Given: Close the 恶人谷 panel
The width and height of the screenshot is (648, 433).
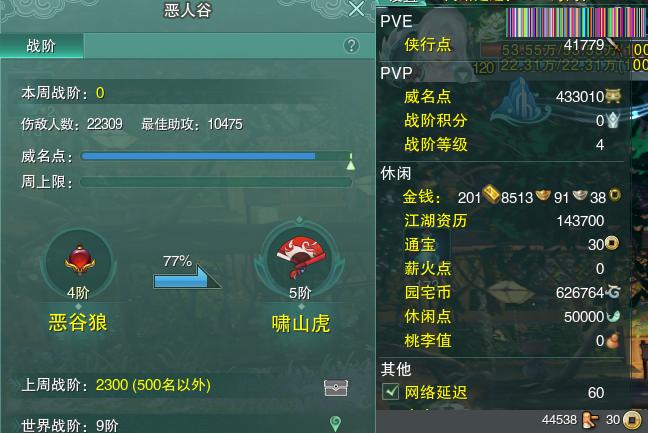Looking at the screenshot, I should tap(356, 9).
